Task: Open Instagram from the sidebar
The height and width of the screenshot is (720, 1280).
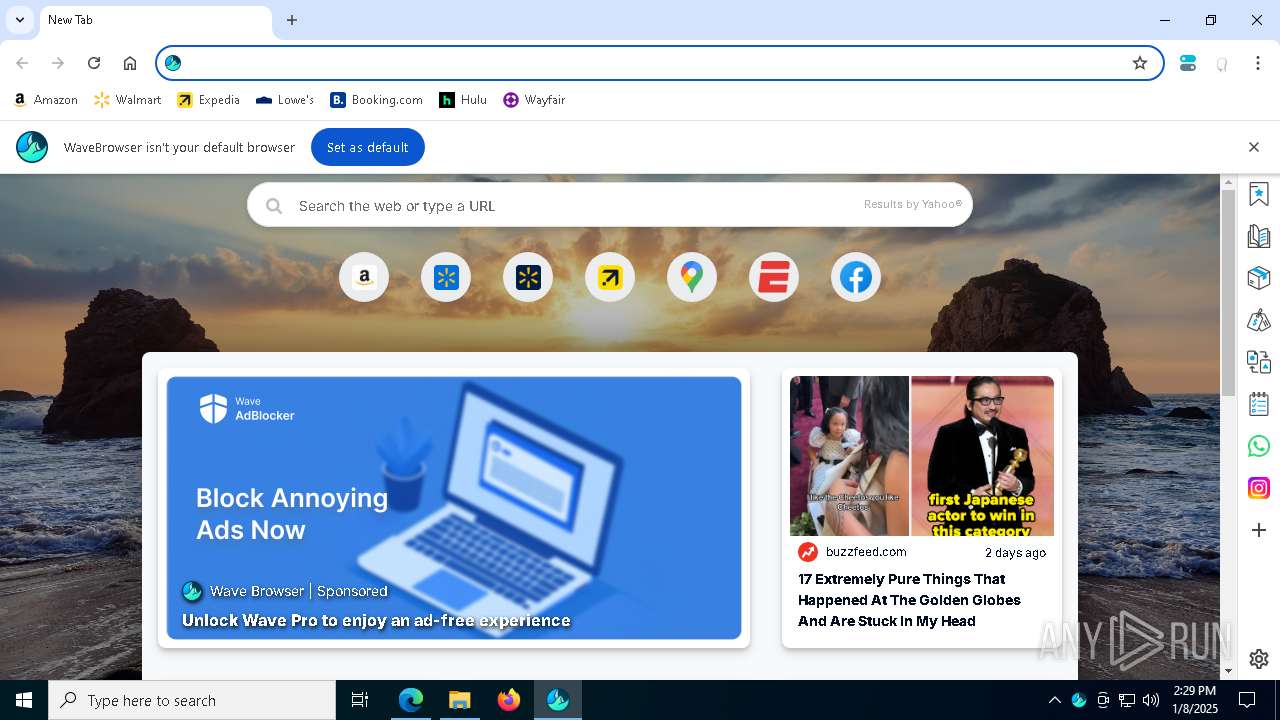Action: 1259,488
